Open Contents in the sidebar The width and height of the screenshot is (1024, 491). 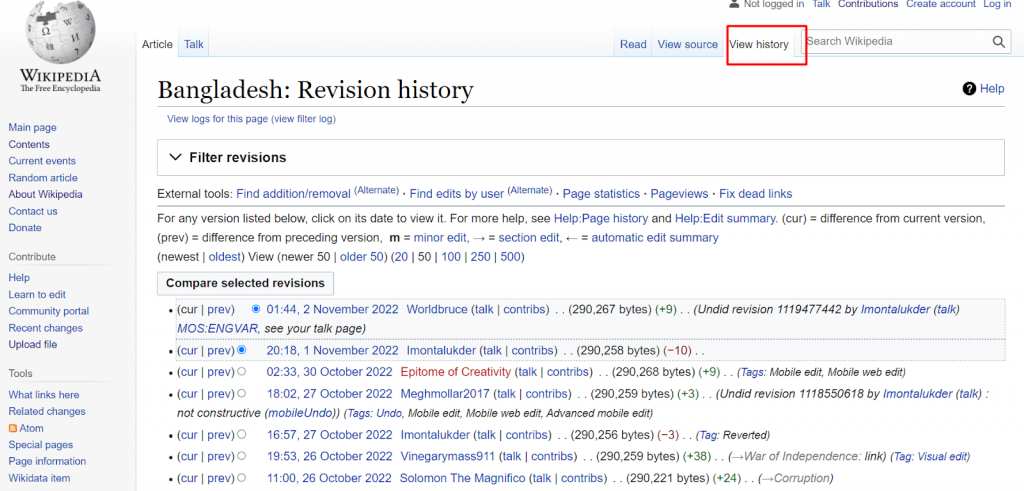pyautogui.click(x=29, y=144)
